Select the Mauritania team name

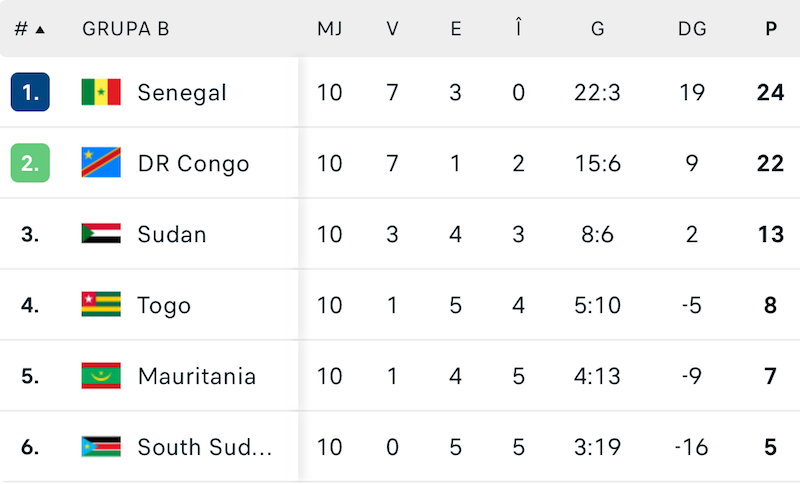click(197, 376)
